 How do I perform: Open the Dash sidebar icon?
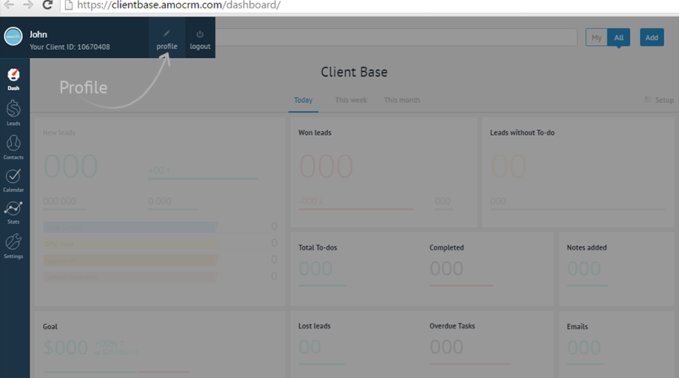point(13,79)
